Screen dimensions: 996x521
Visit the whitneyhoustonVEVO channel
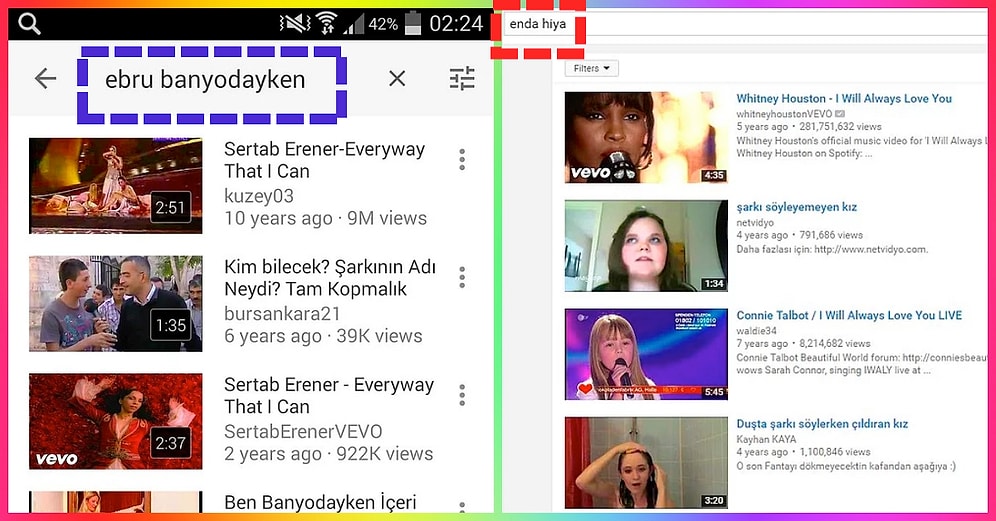[784, 114]
